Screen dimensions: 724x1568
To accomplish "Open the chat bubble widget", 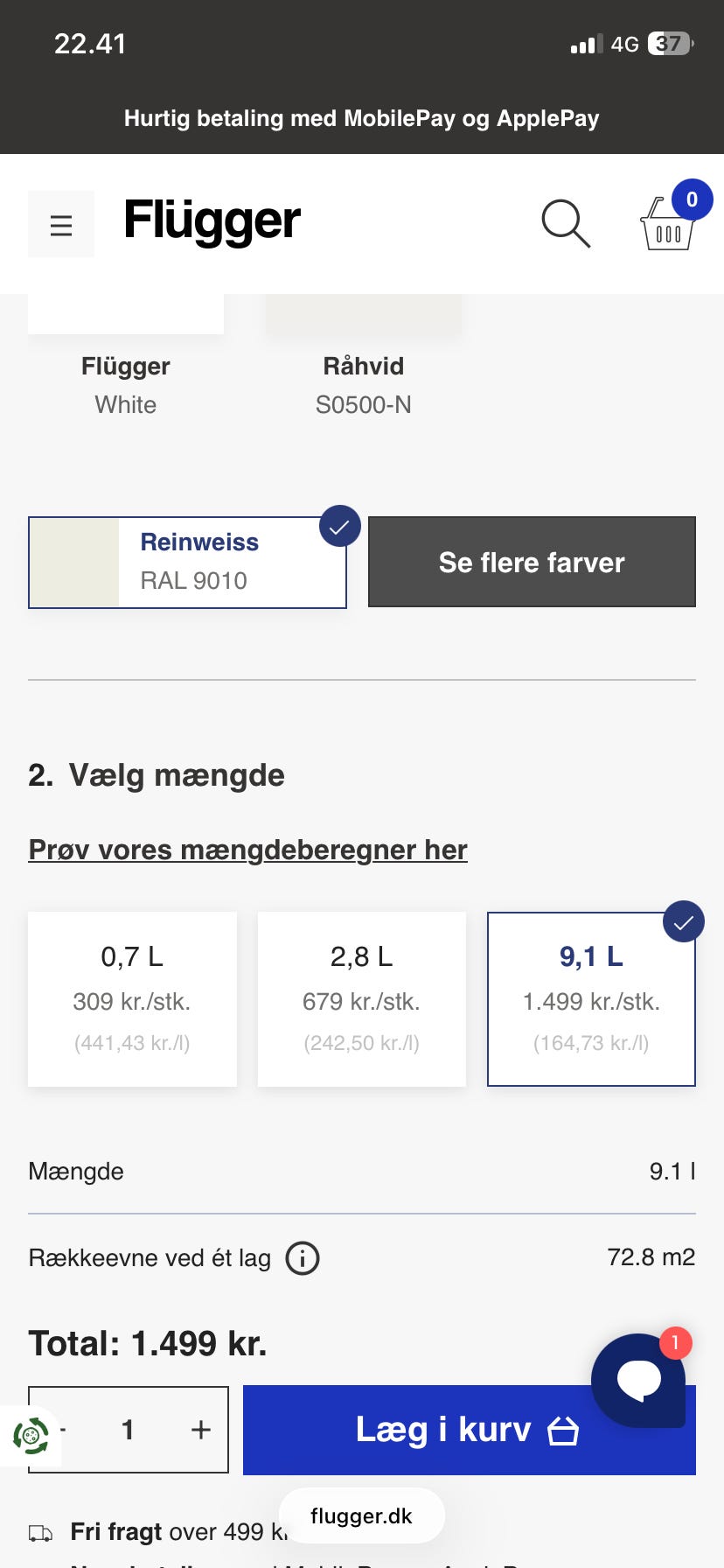I will tap(639, 1379).
